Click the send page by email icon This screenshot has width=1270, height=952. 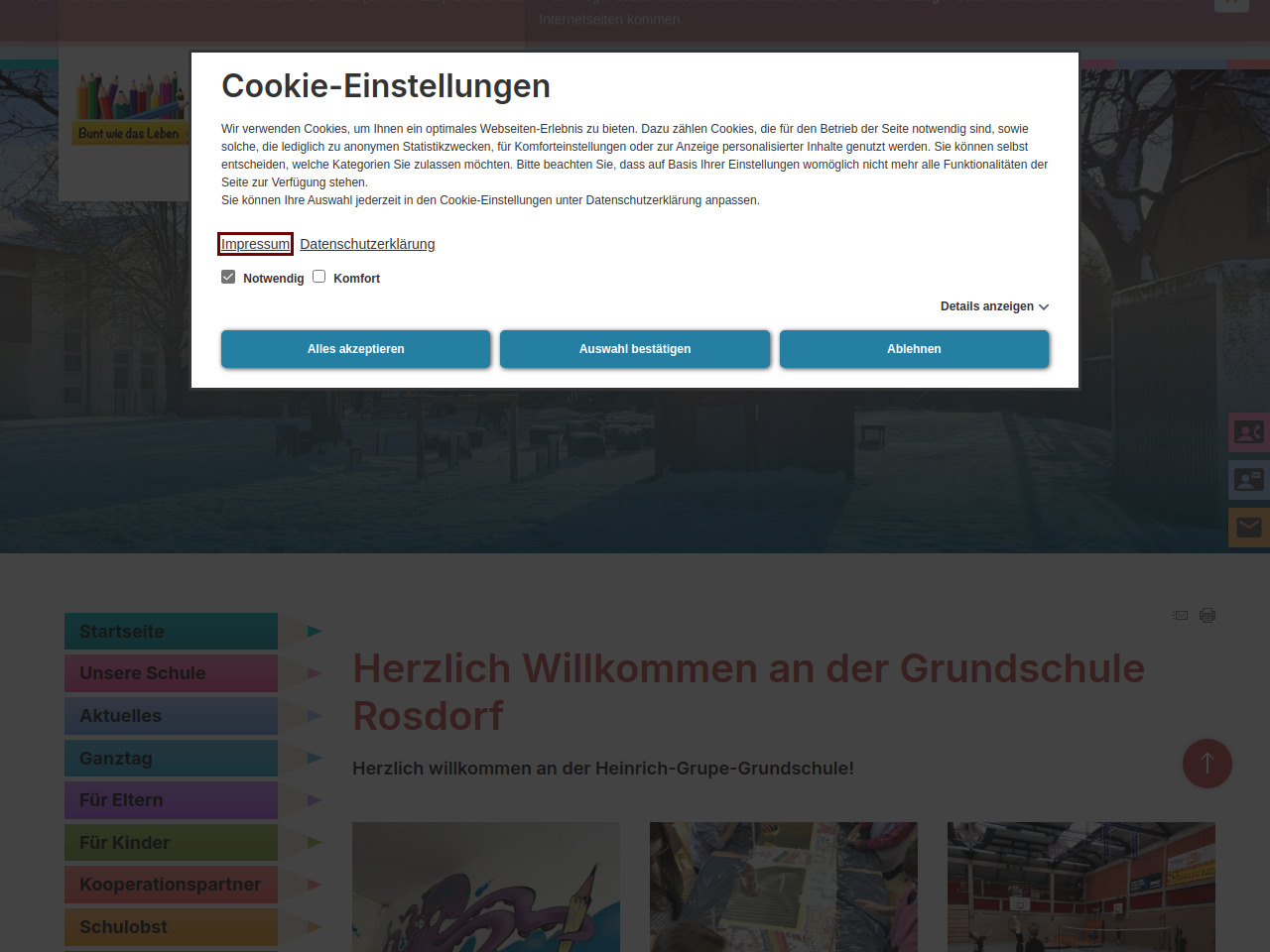click(1180, 615)
